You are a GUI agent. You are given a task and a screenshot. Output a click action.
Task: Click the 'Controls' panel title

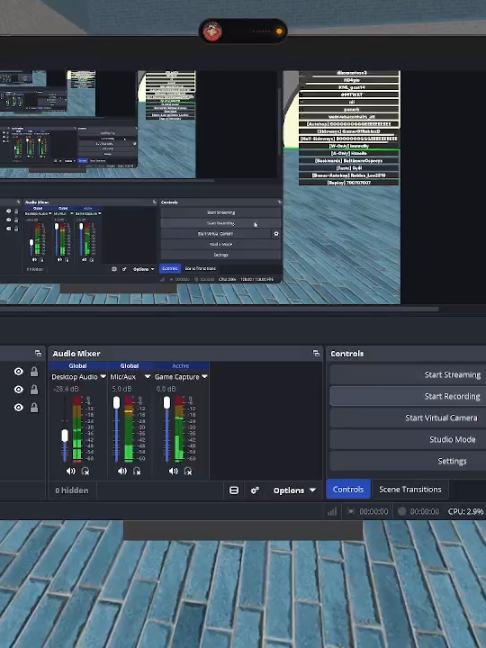pos(347,353)
